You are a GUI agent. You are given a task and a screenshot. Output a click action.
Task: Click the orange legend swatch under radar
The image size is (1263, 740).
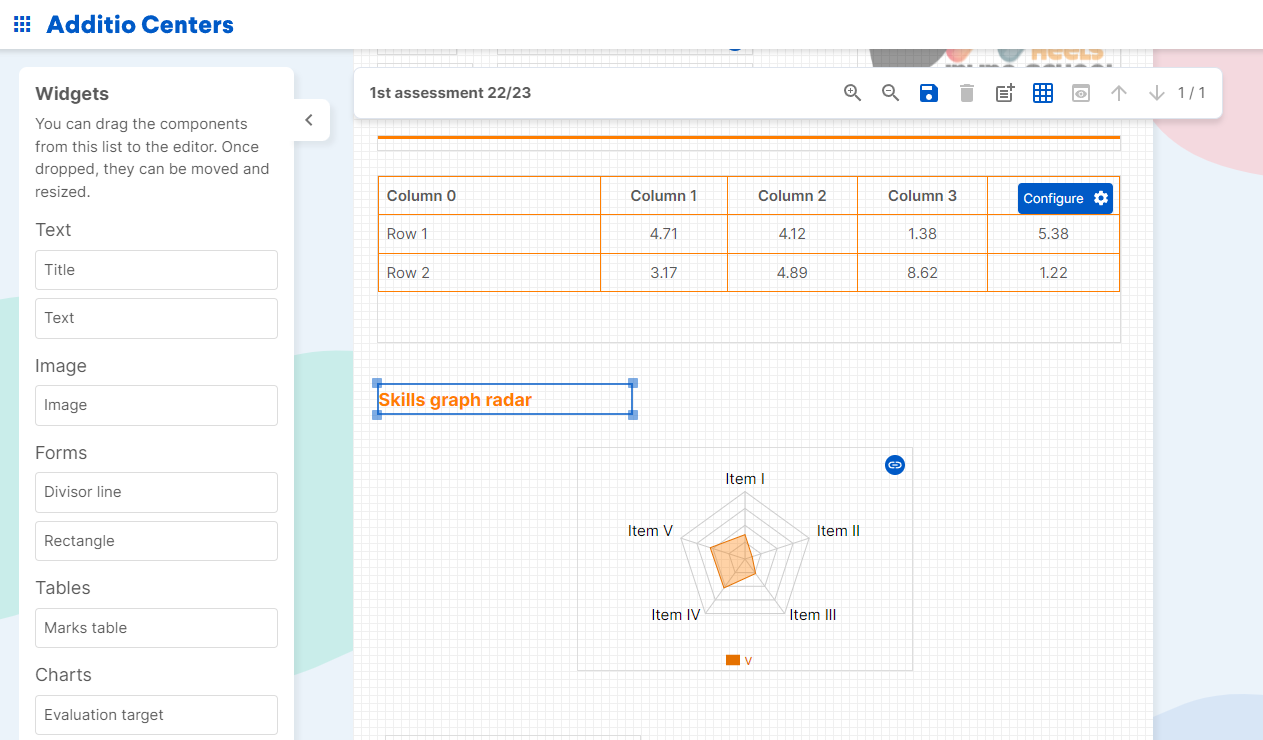coord(733,660)
